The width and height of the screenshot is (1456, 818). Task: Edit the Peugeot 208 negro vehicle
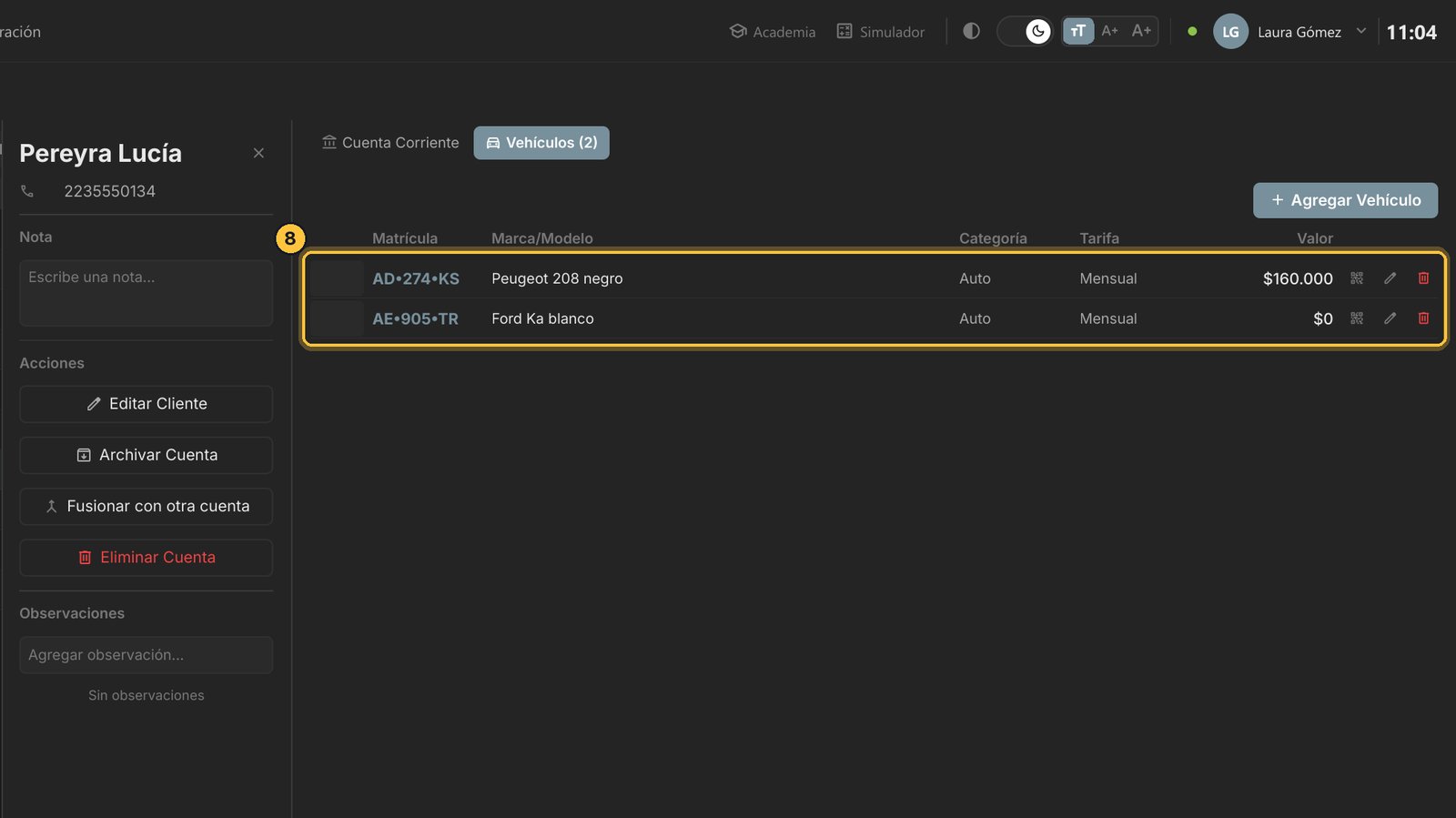[x=1390, y=278]
